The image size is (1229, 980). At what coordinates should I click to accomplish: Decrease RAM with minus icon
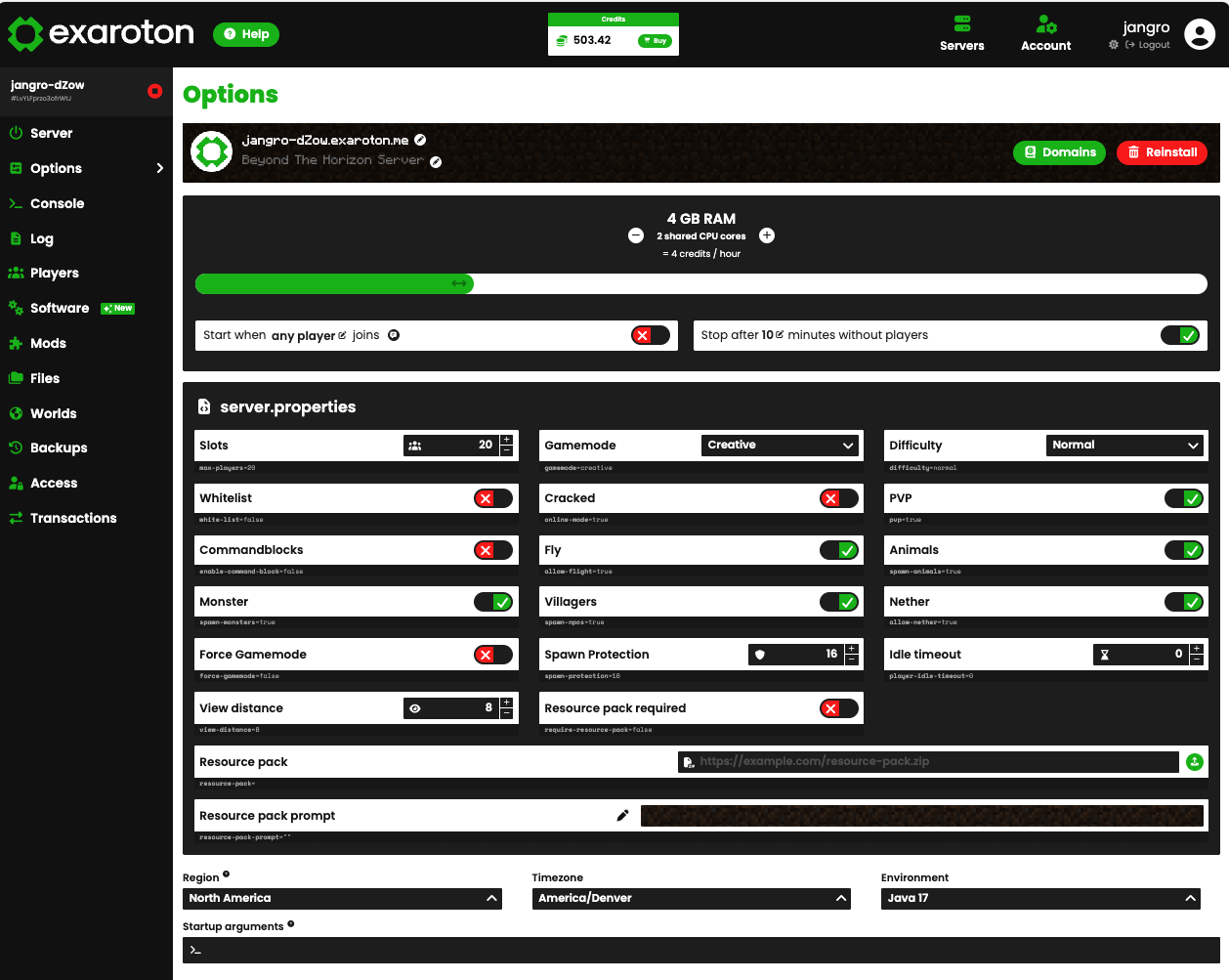coord(636,235)
